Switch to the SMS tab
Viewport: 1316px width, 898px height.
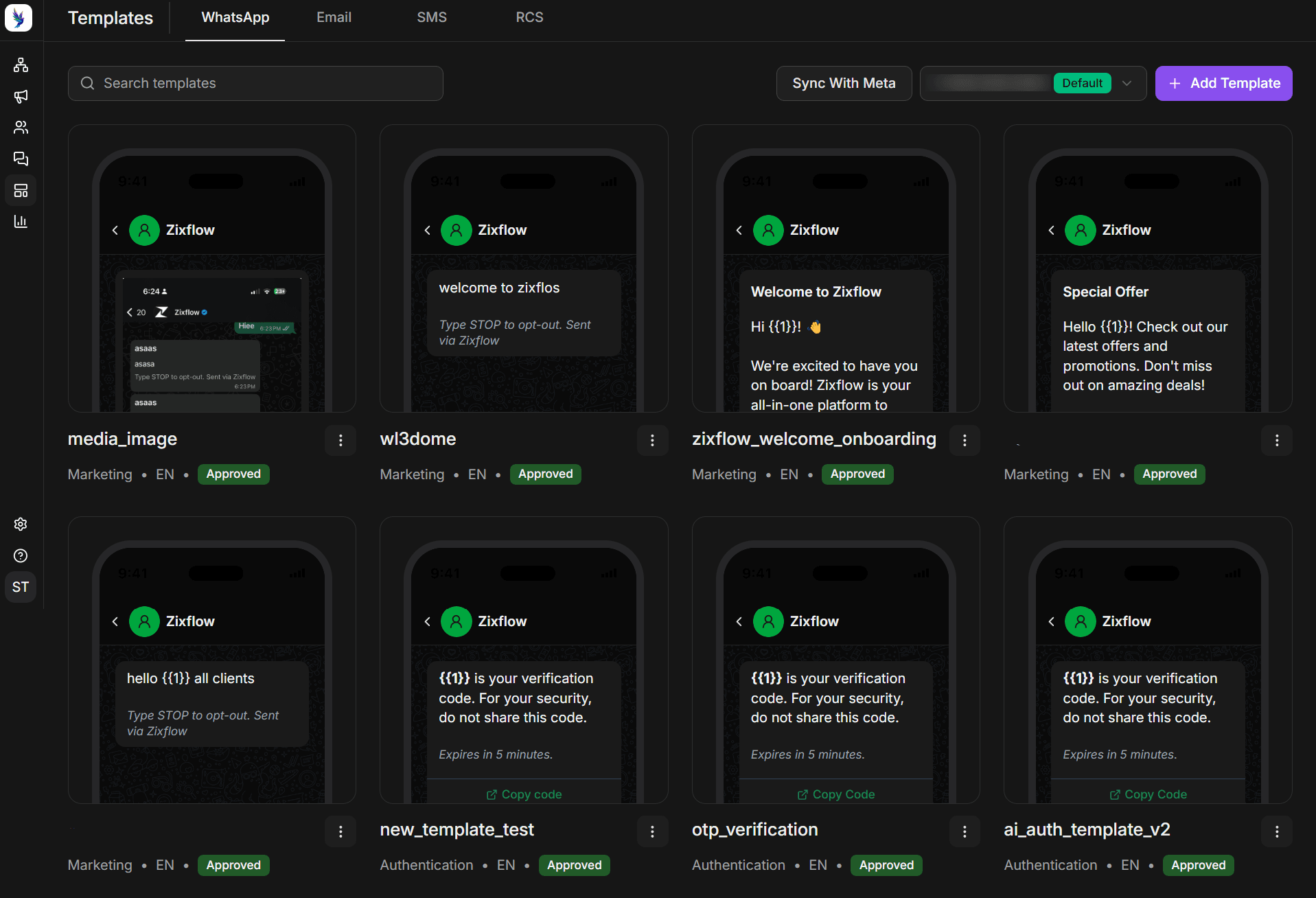(432, 18)
